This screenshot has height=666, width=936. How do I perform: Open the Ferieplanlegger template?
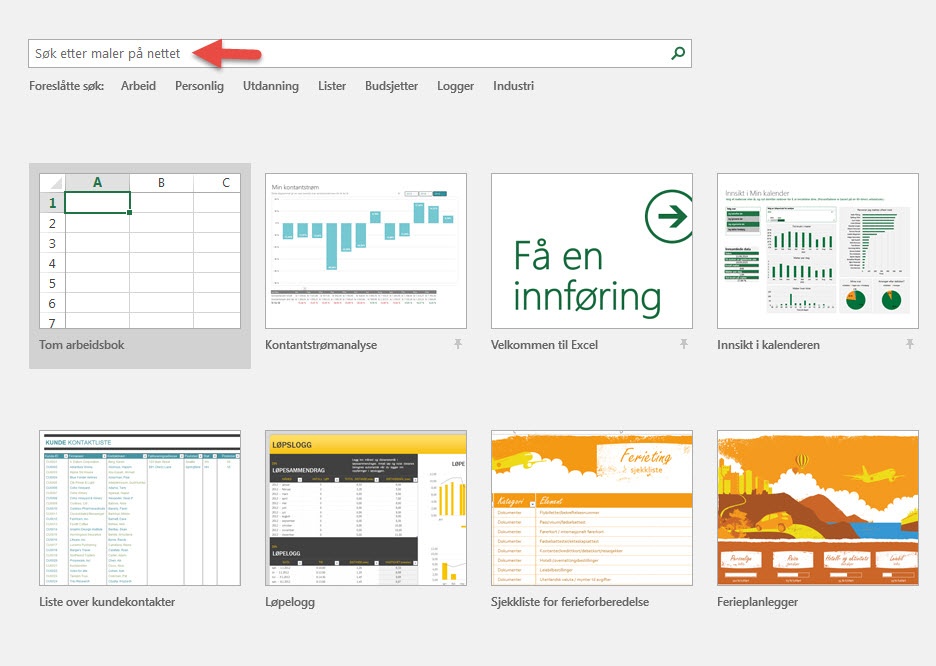818,508
